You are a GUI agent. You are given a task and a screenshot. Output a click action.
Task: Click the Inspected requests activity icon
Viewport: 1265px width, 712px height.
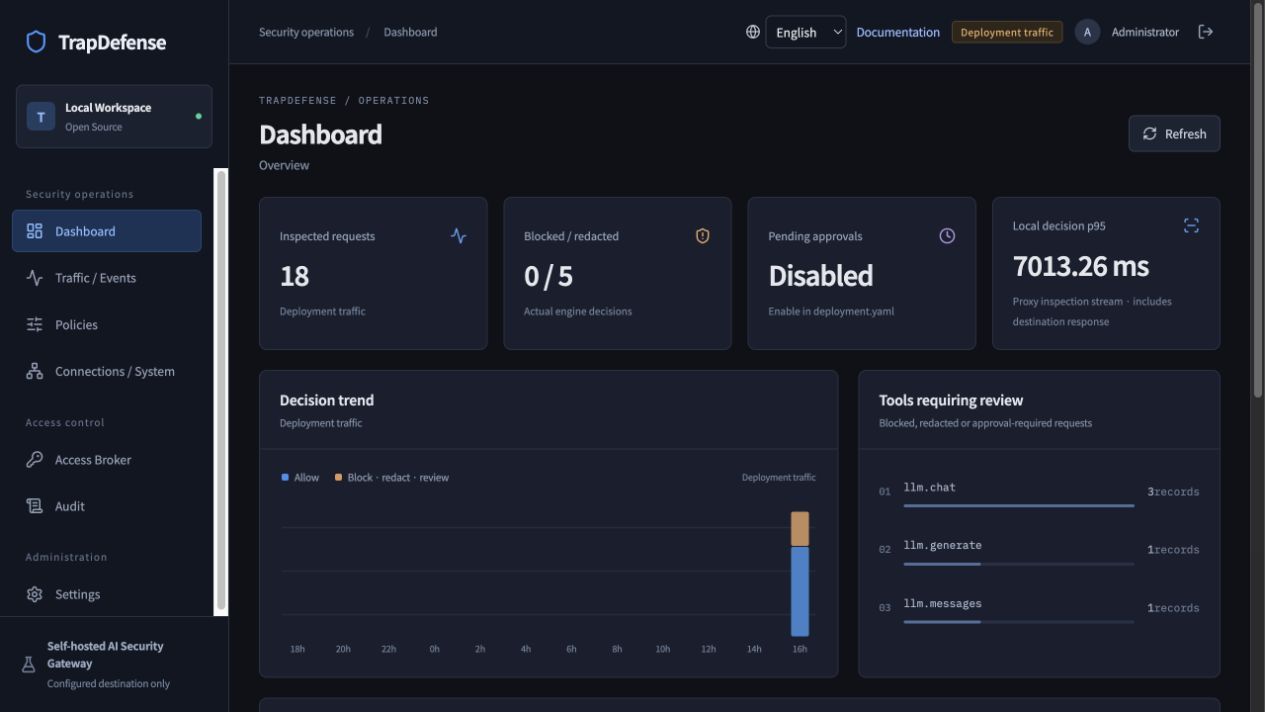point(458,236)
